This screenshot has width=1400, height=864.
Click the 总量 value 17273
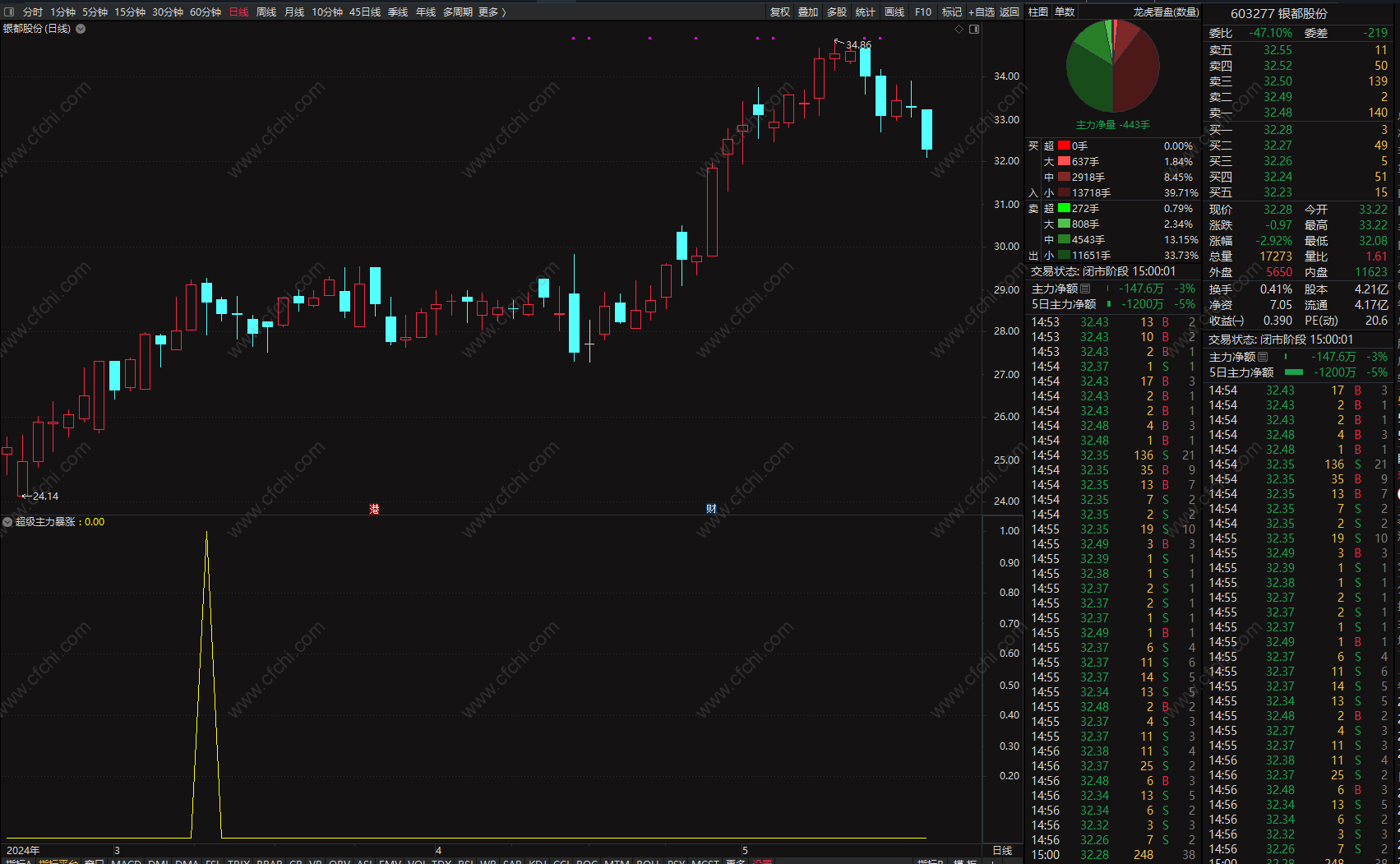point(1276,256)
